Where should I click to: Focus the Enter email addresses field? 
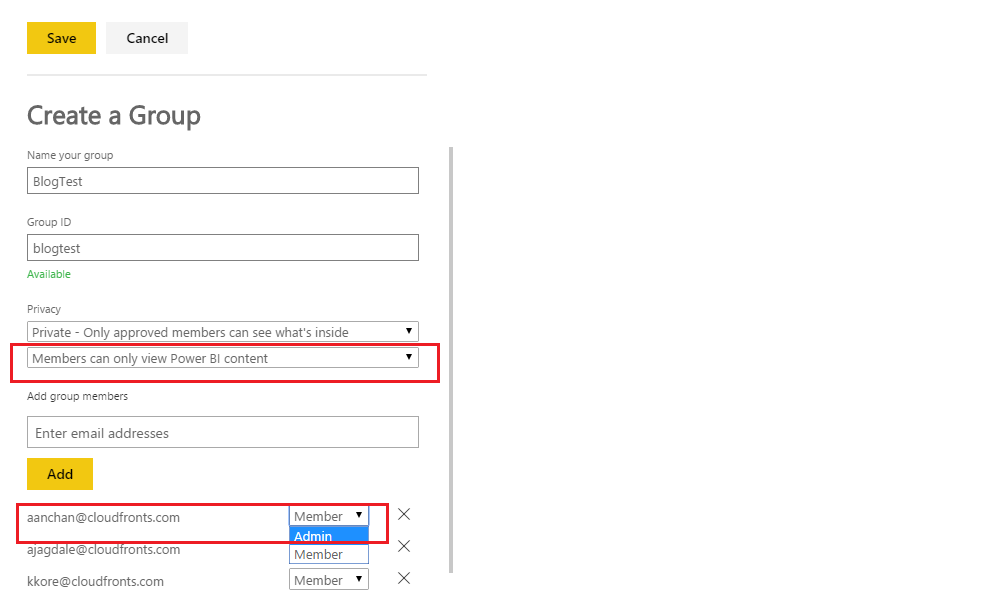click(x=222, y=432)
